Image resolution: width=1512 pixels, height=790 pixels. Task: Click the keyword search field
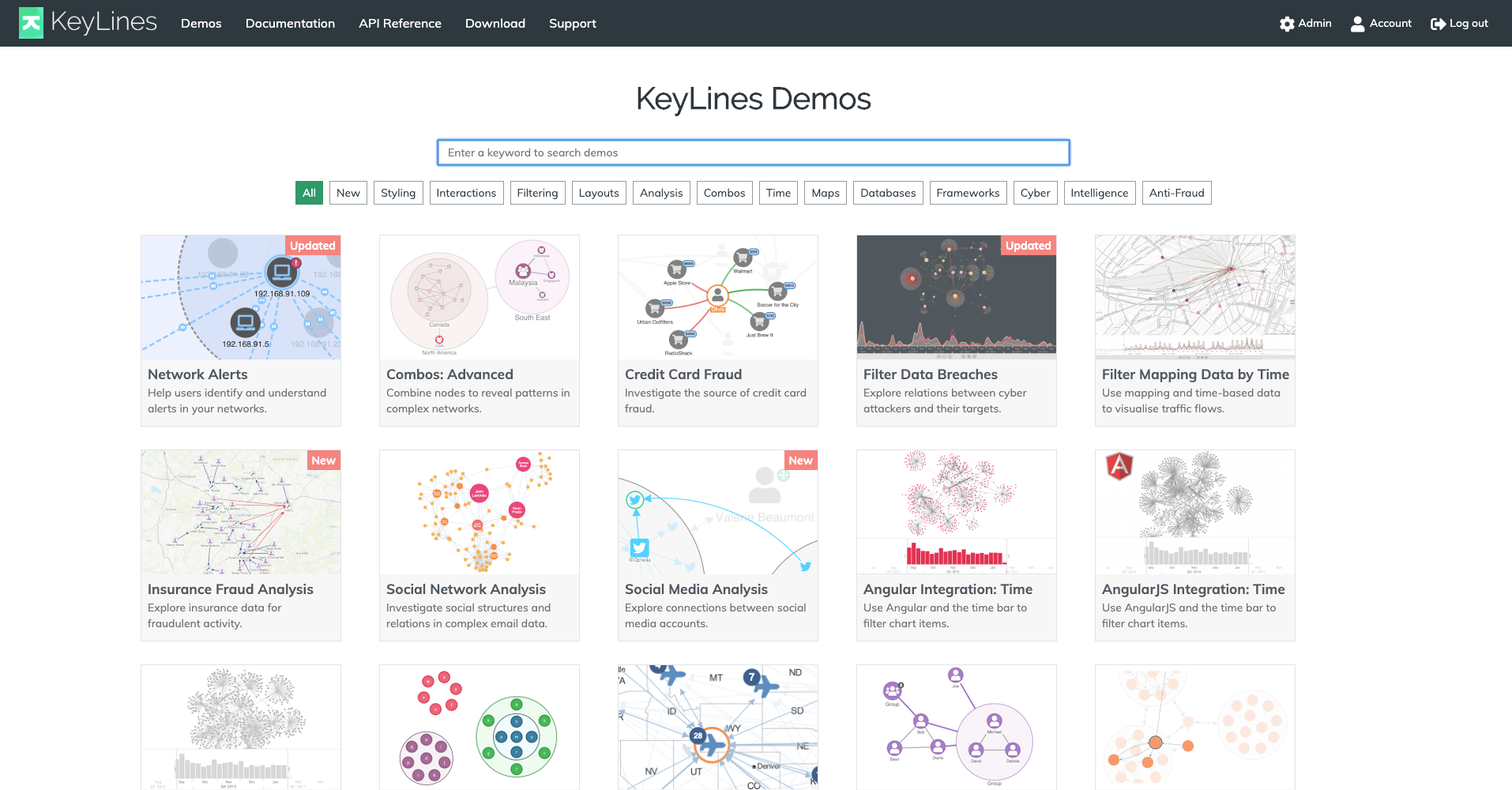(753, 152)
